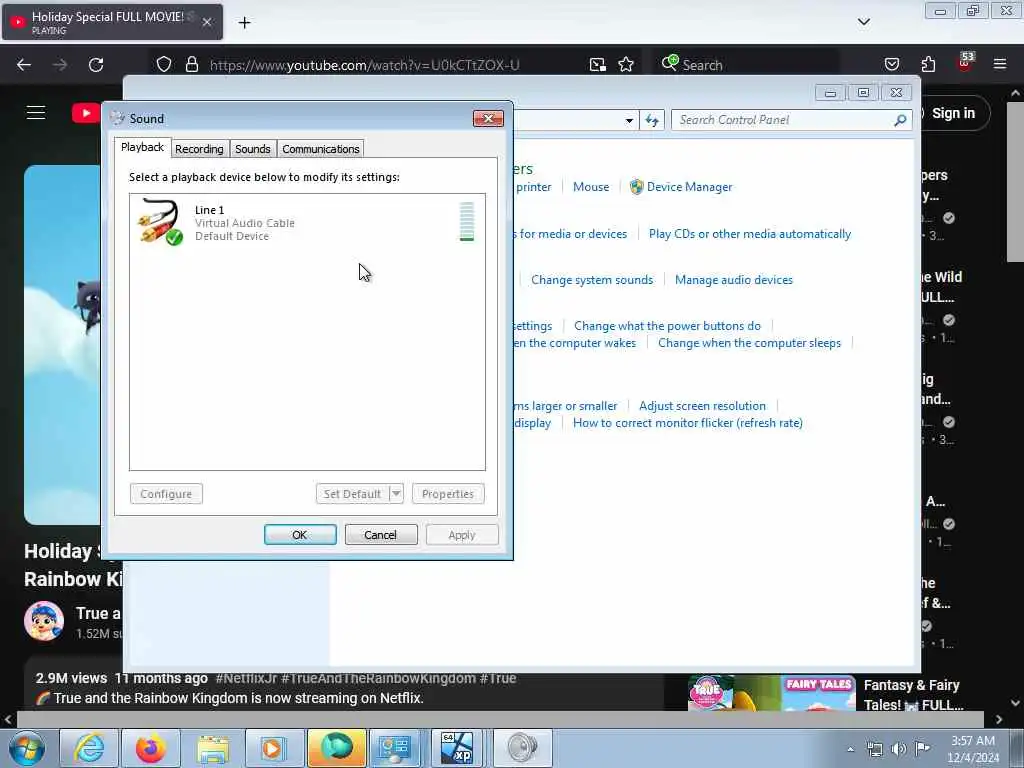The image size is (1024, 768).
Task: Click the Firefox Search box
Action: (x=744, y=65)
